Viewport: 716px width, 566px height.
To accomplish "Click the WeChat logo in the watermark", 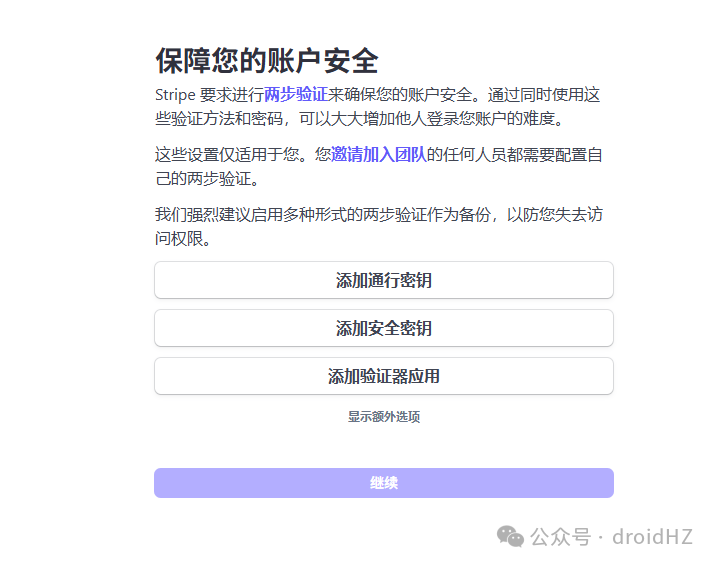I will coord(510,536).
